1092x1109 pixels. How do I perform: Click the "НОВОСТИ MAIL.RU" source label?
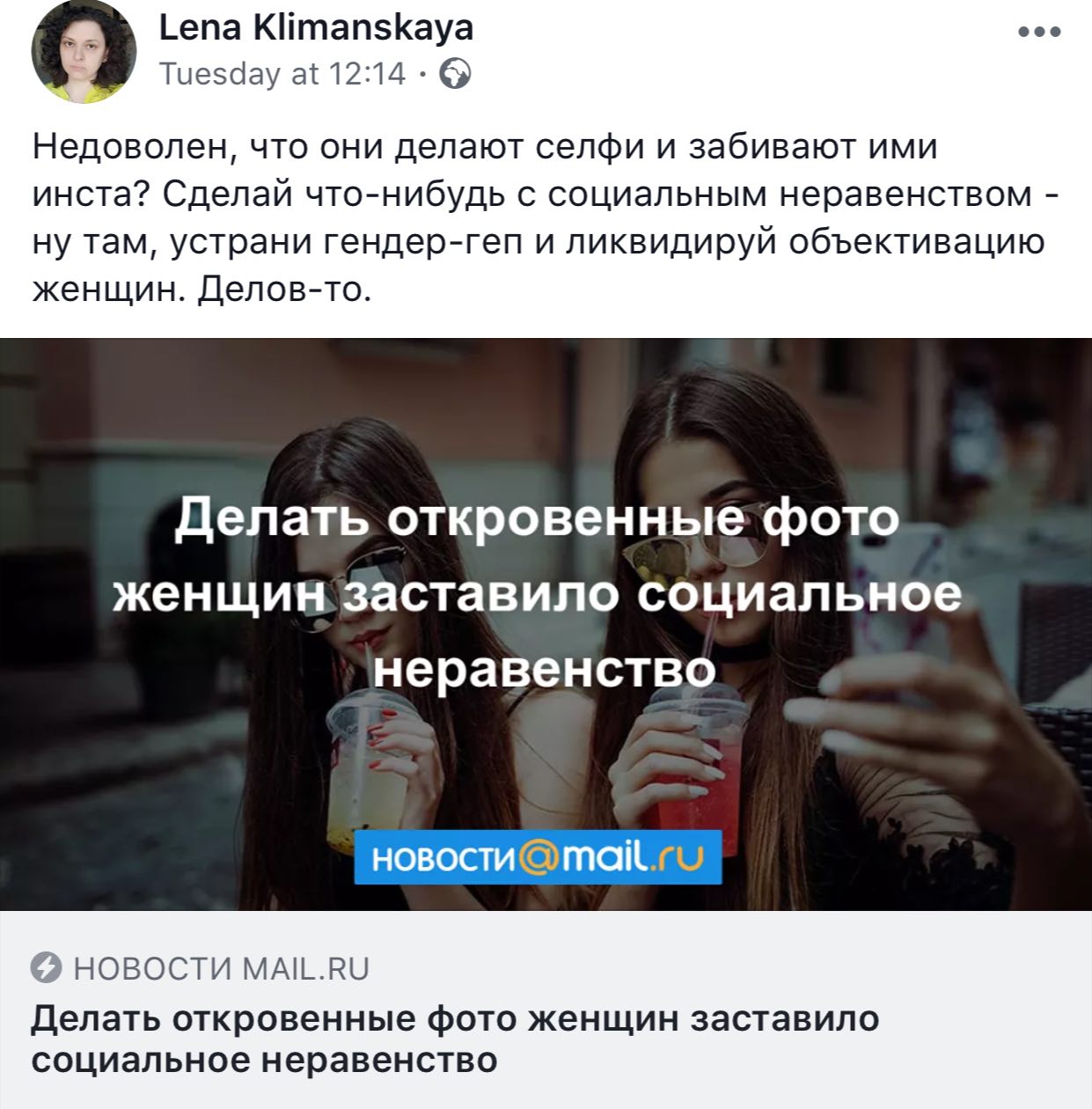(222, 968)
